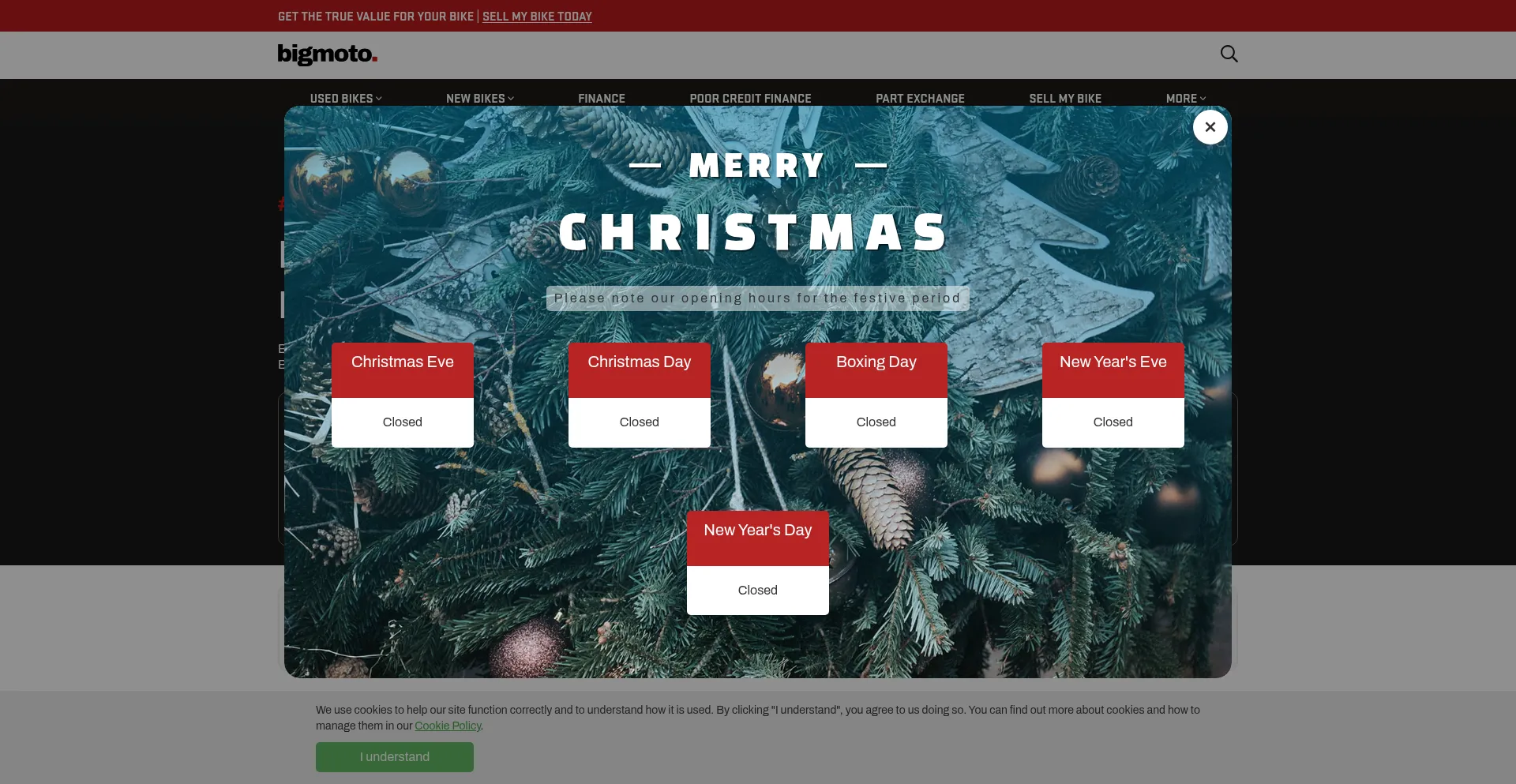Click the Christmas Day hours card
This screenshot has width=1516, height=784.
tap(640, 395)
